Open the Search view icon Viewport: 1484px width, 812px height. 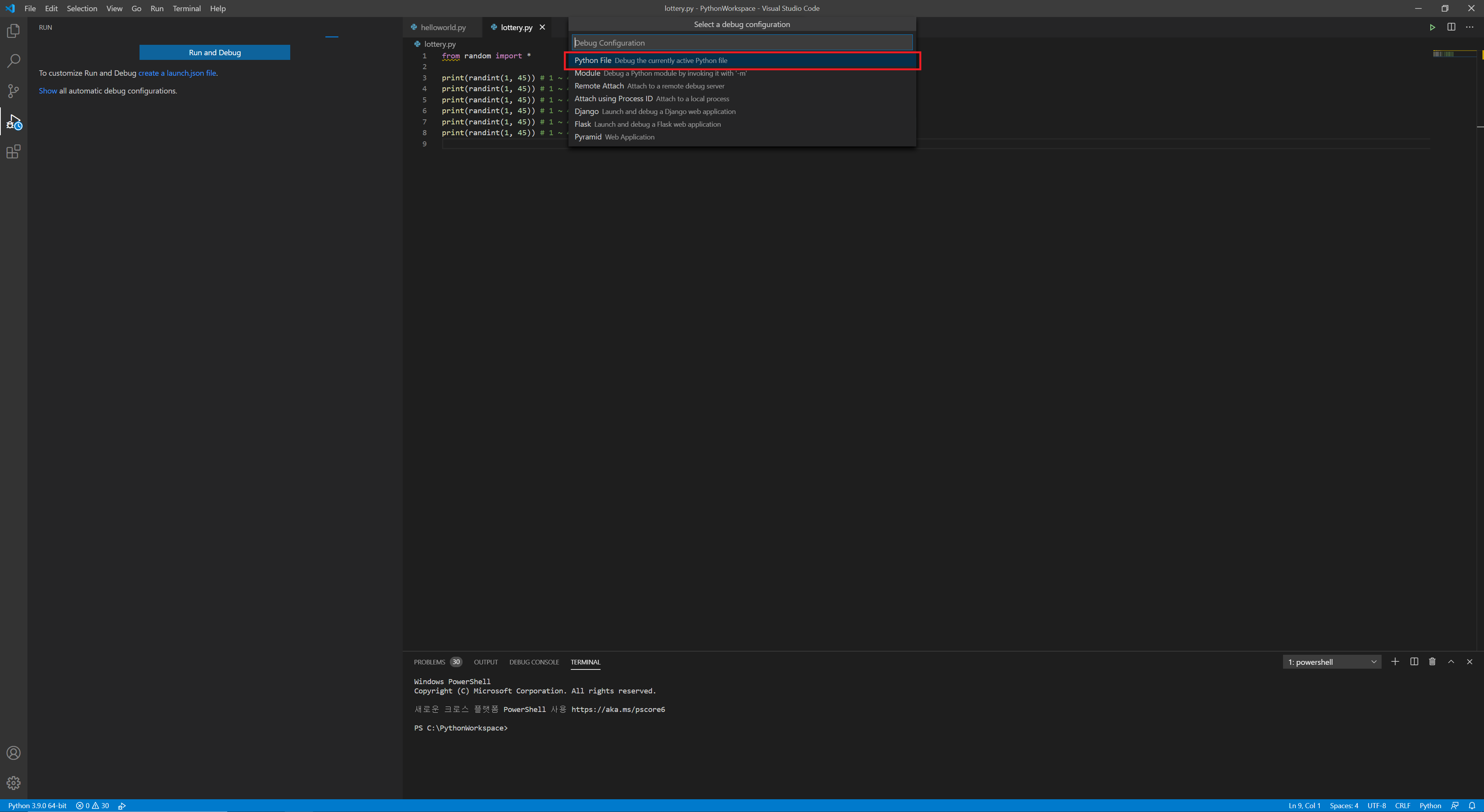tap(13, 61)
